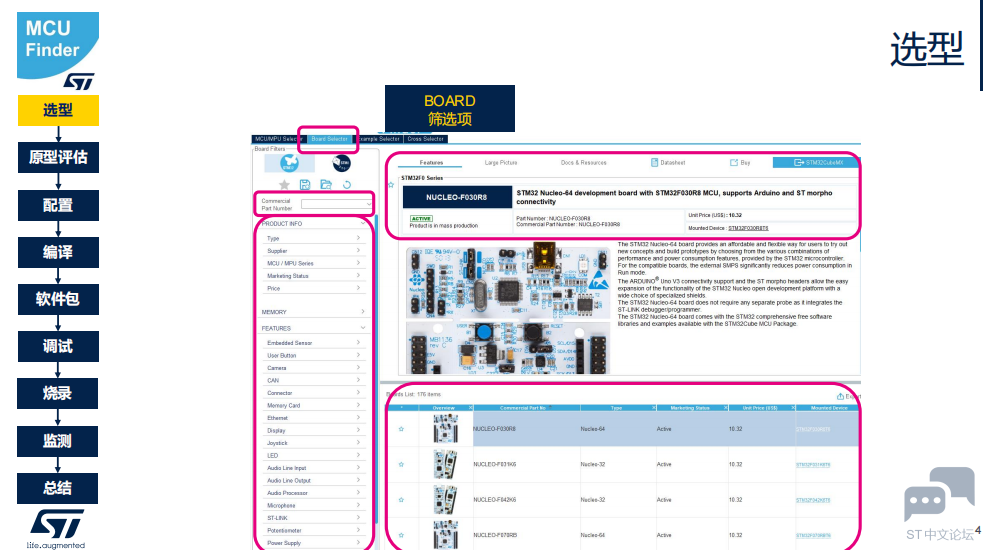
Task: Click the NUCLEO-F030R8 board photo
Action: coord(508,309)
